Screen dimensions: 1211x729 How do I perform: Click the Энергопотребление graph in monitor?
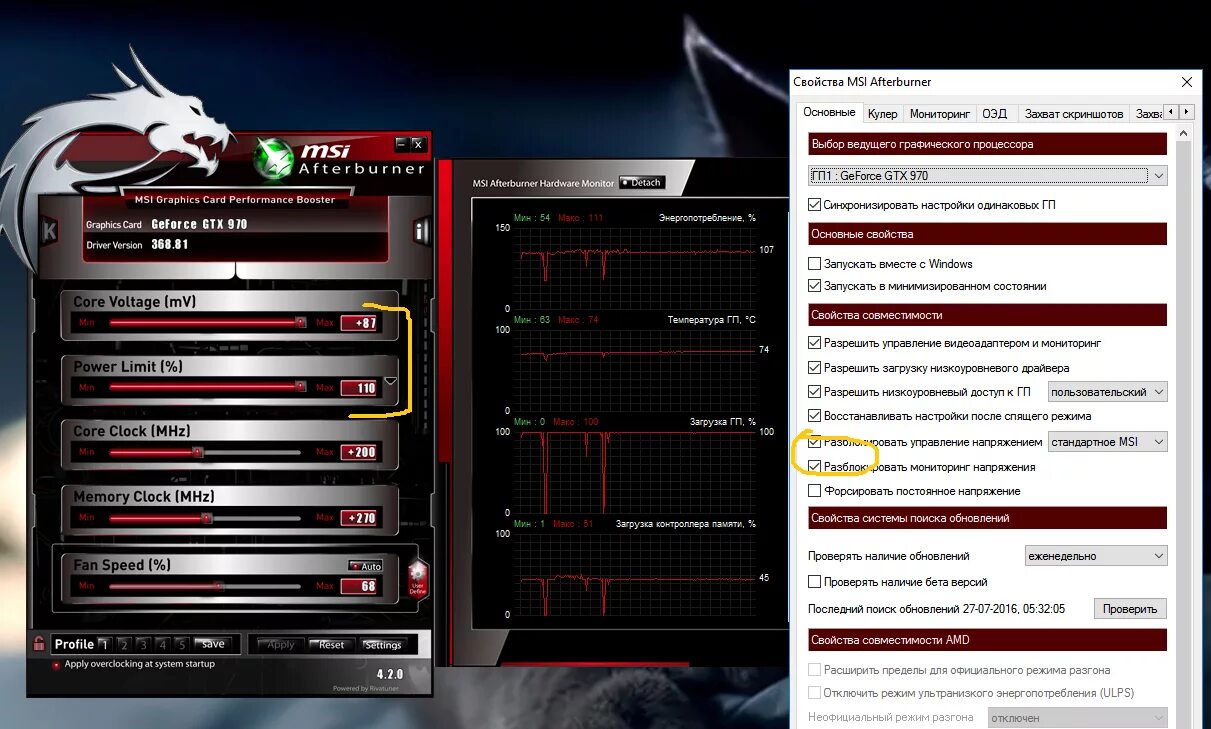point(635,269)
